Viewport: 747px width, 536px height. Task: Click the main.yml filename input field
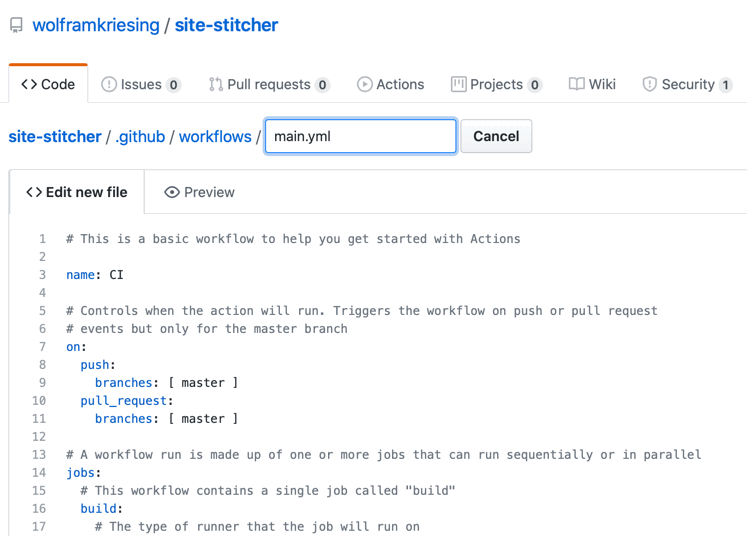[361, 136]
